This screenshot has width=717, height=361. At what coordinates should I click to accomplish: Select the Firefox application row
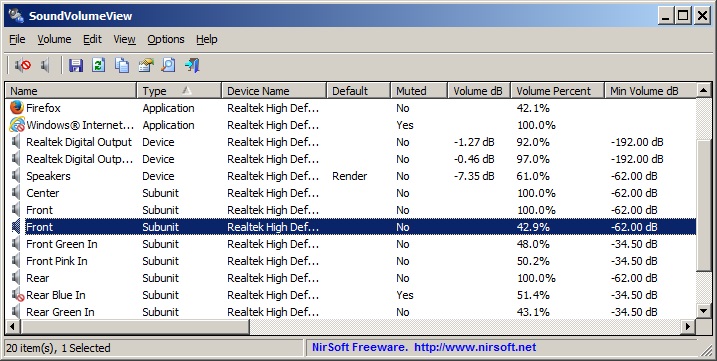pyautogui.click(x=350, y=108)
